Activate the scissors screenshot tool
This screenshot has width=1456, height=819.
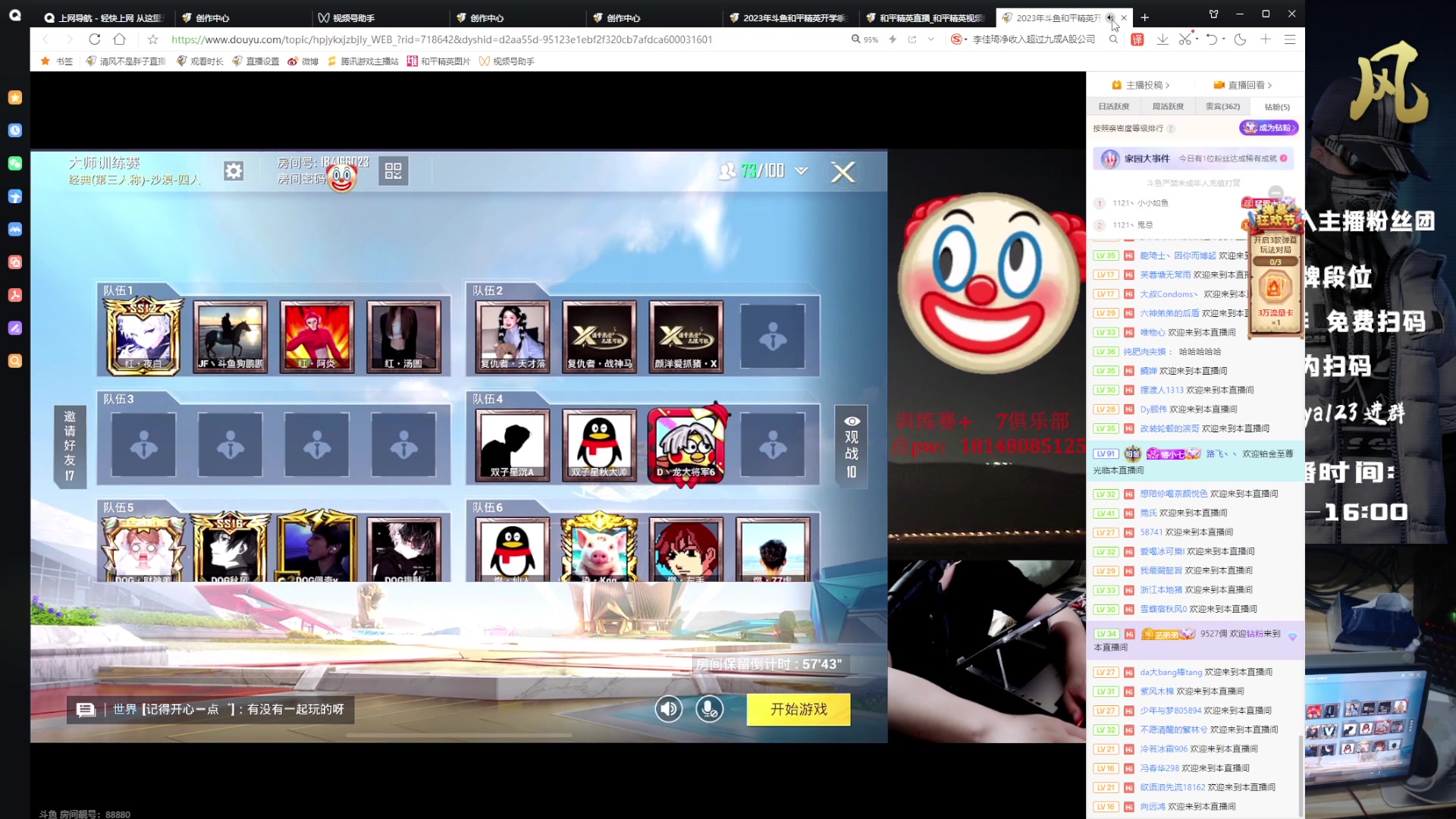tap(1185, 39)
